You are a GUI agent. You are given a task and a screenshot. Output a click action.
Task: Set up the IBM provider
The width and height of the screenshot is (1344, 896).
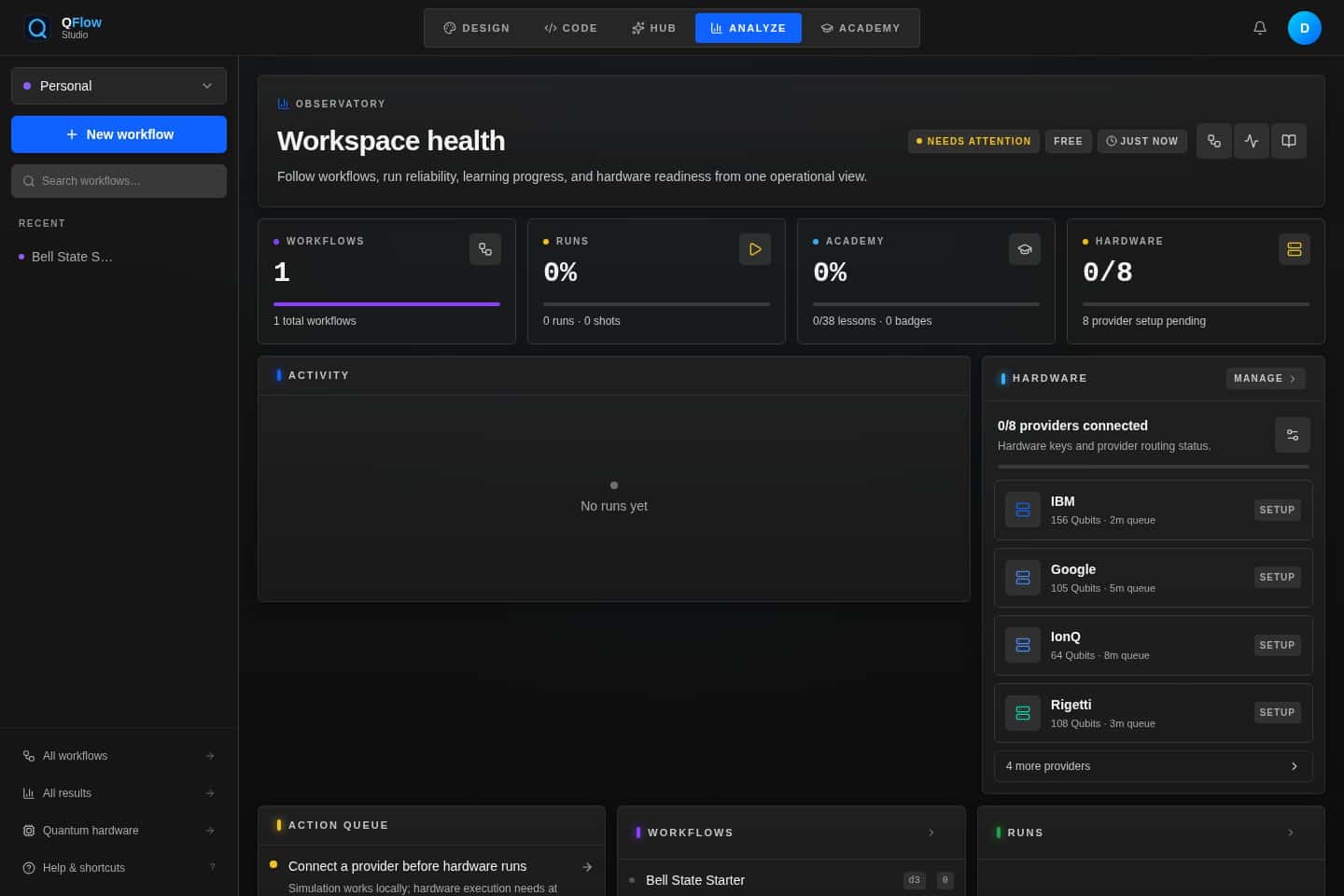(x=1278, y=510)
